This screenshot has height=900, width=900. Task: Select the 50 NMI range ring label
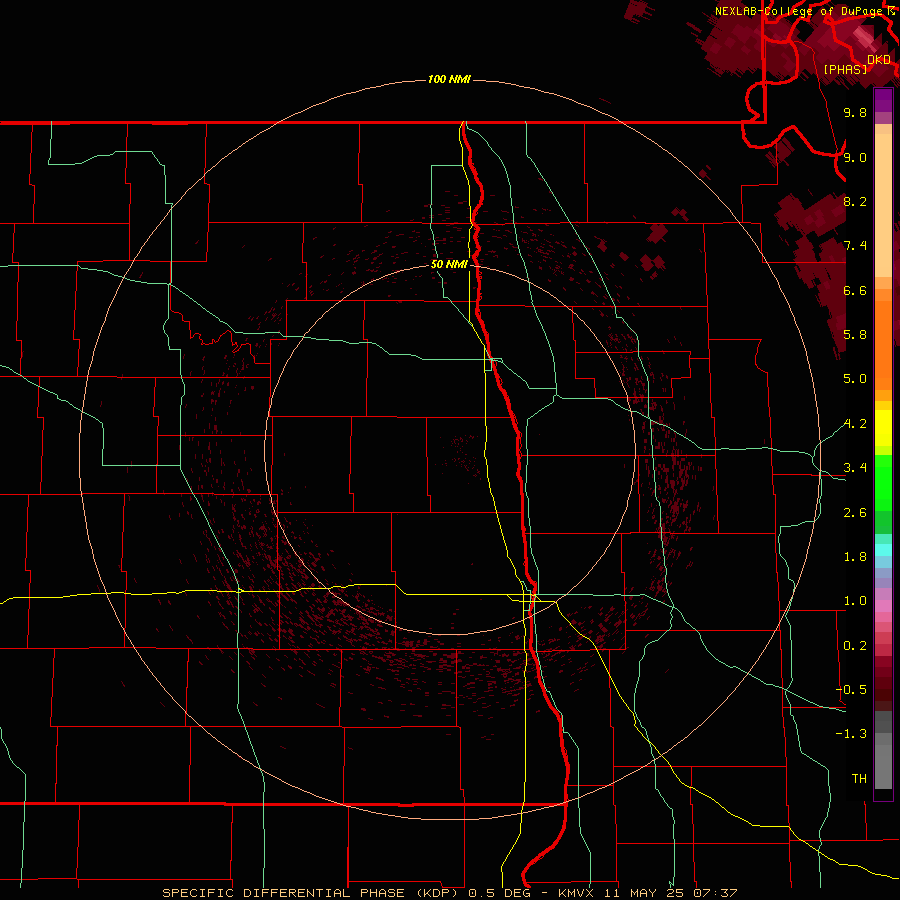(x=449, y=264)
